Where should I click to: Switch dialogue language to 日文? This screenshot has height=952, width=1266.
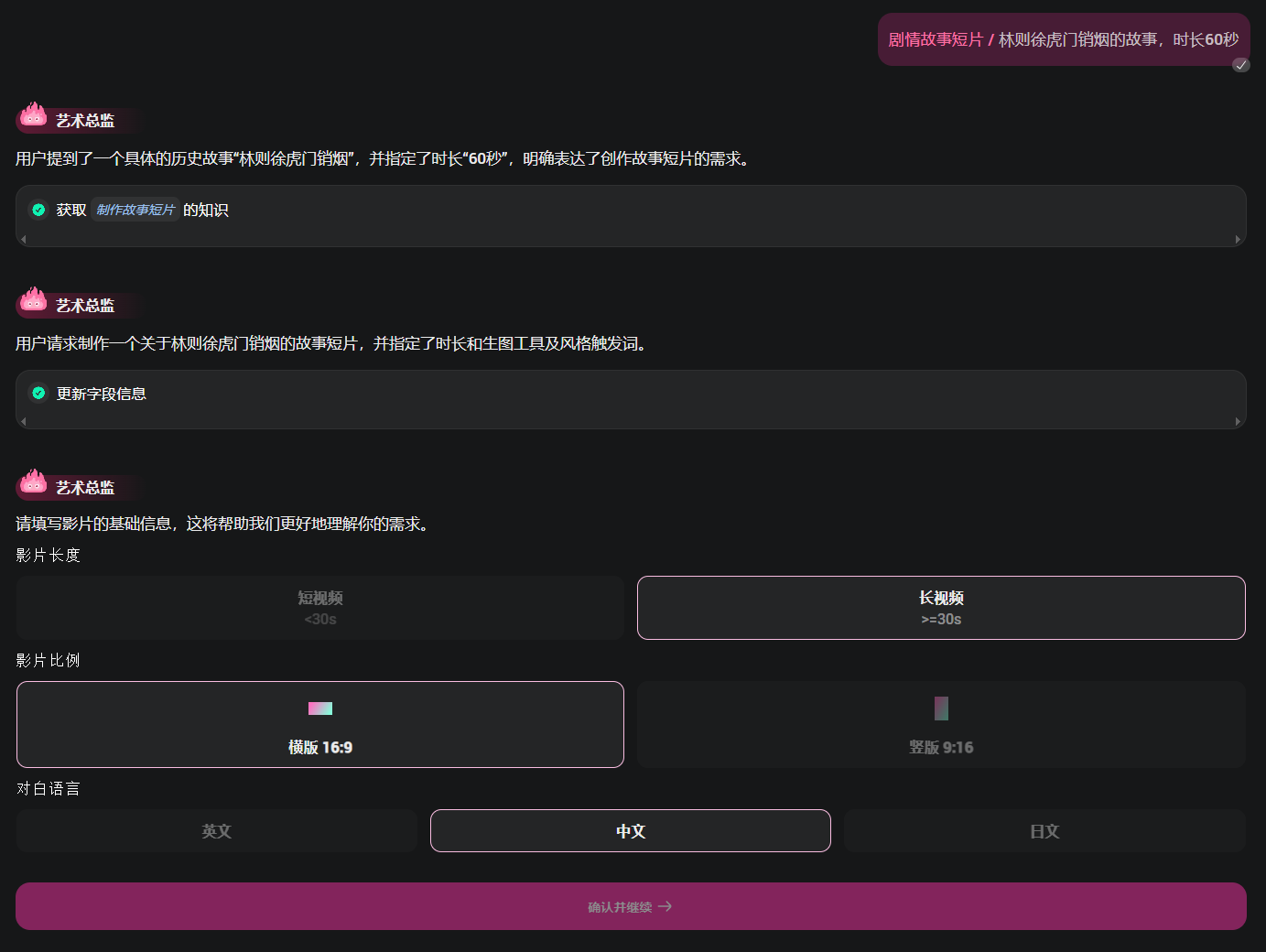(1044, 831)
